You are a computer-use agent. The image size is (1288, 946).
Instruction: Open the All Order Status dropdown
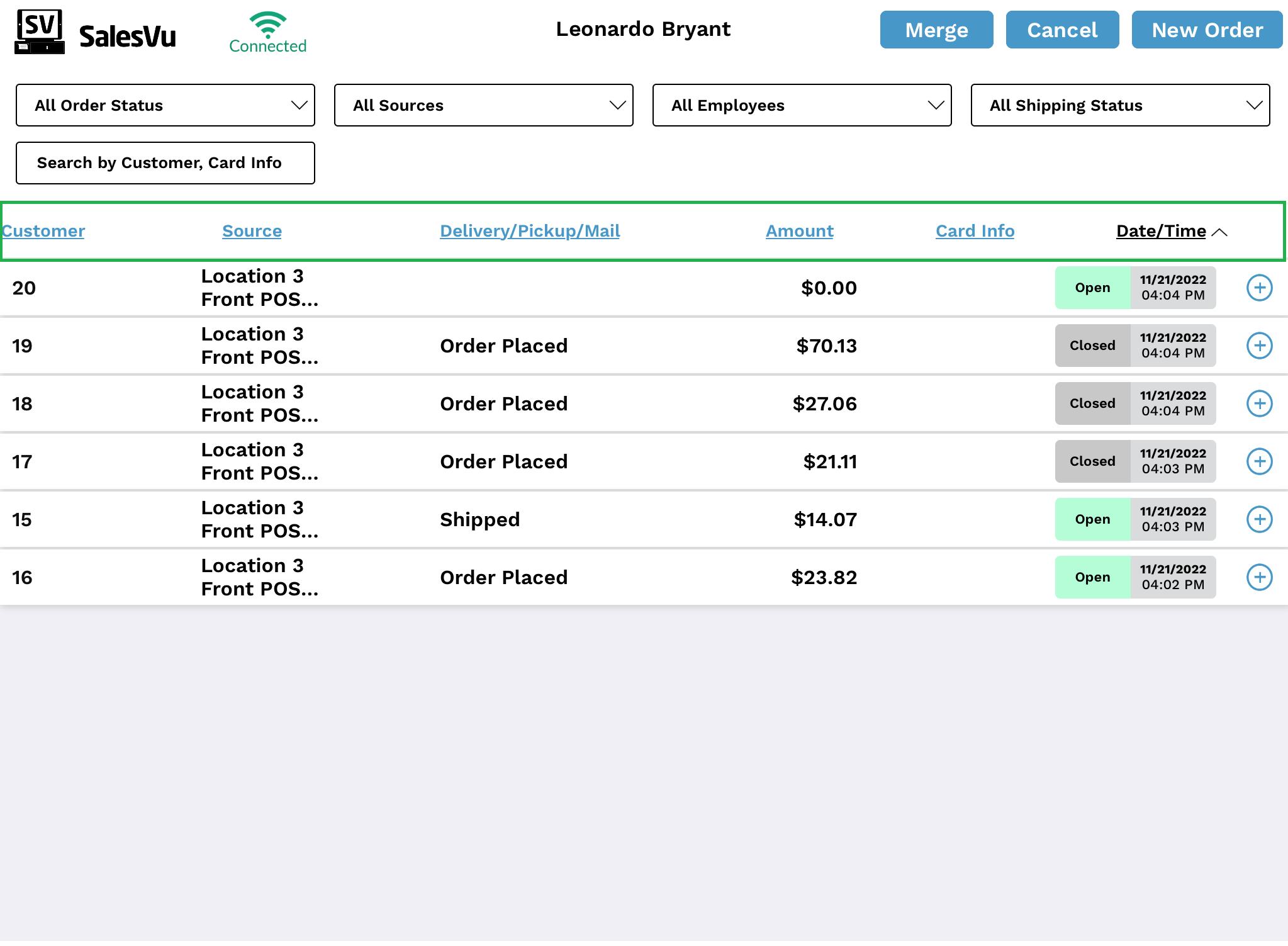[x=165, y=105]
